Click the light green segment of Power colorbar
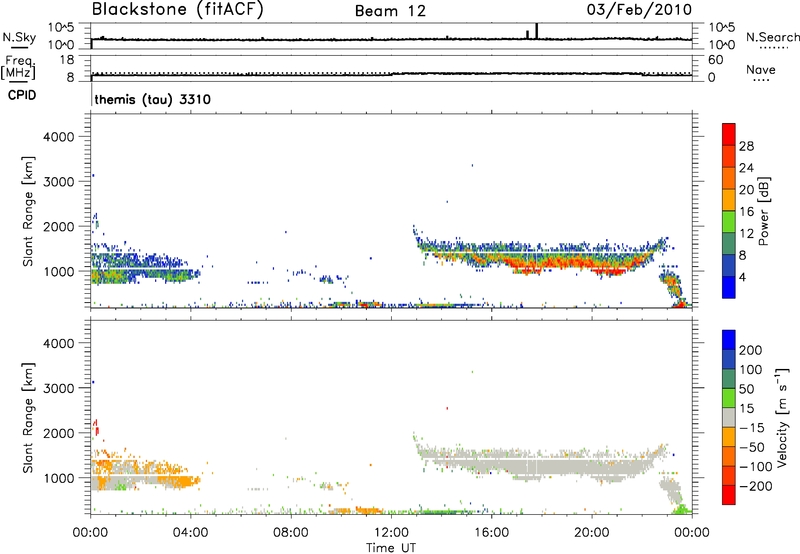 729,221
